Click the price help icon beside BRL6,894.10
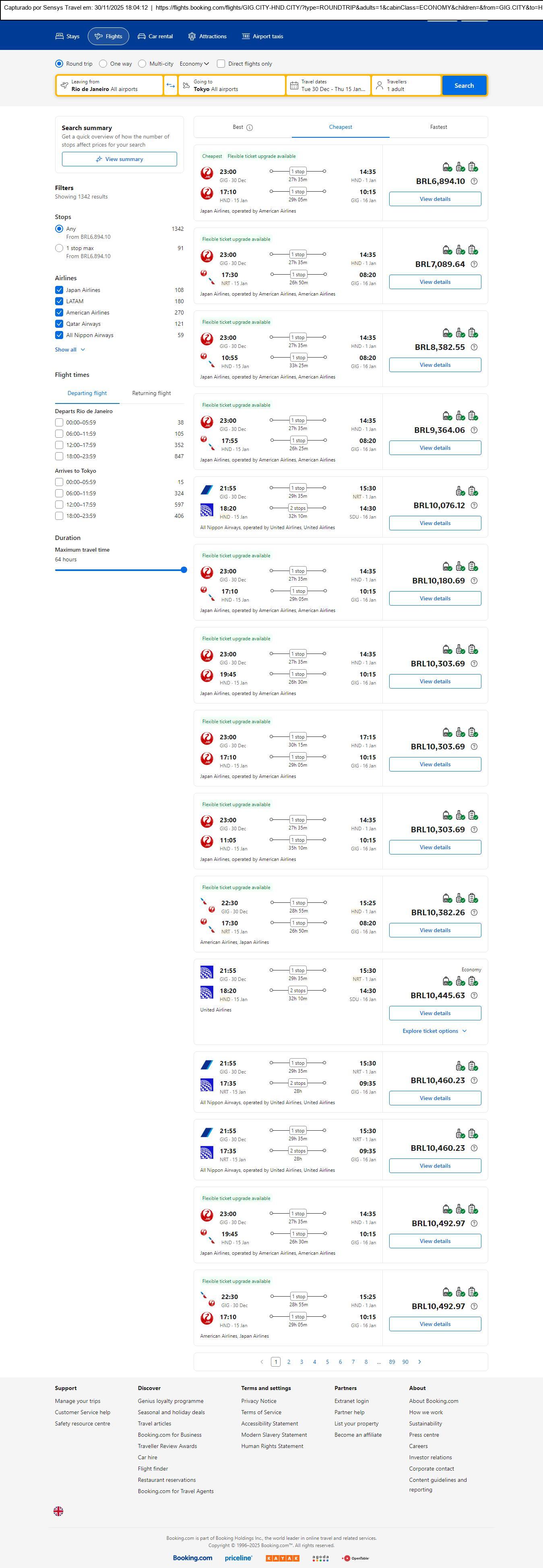543x1568 pixels. click(x=474, y=181)
